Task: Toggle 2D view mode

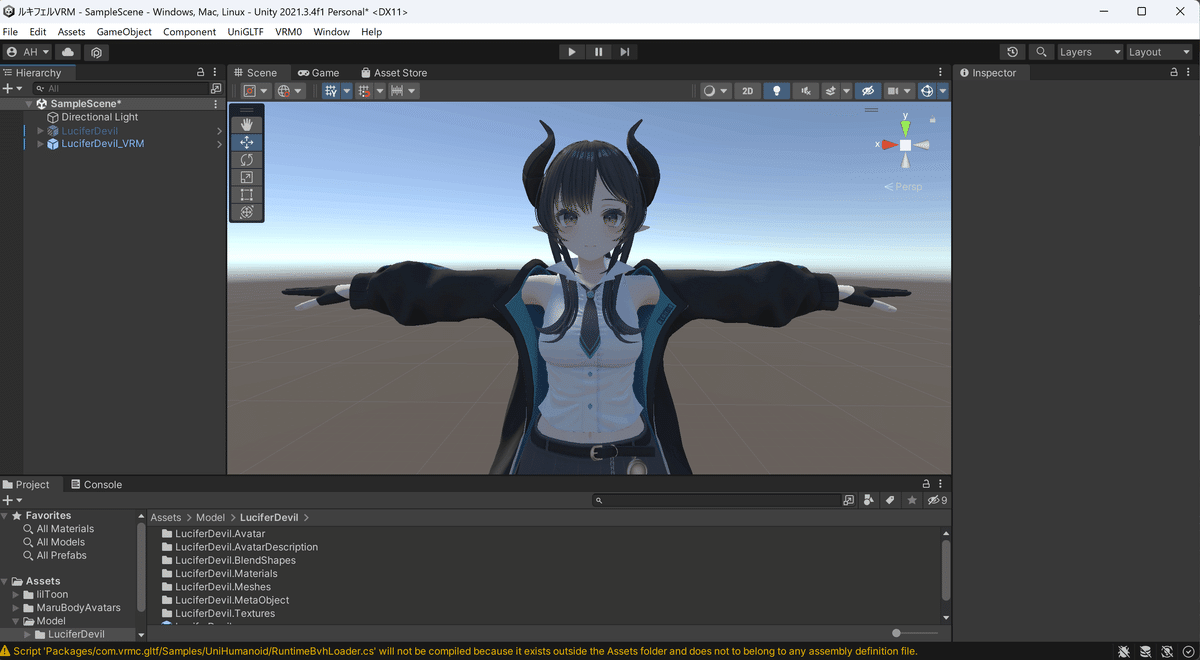Action: coord(747,91)
